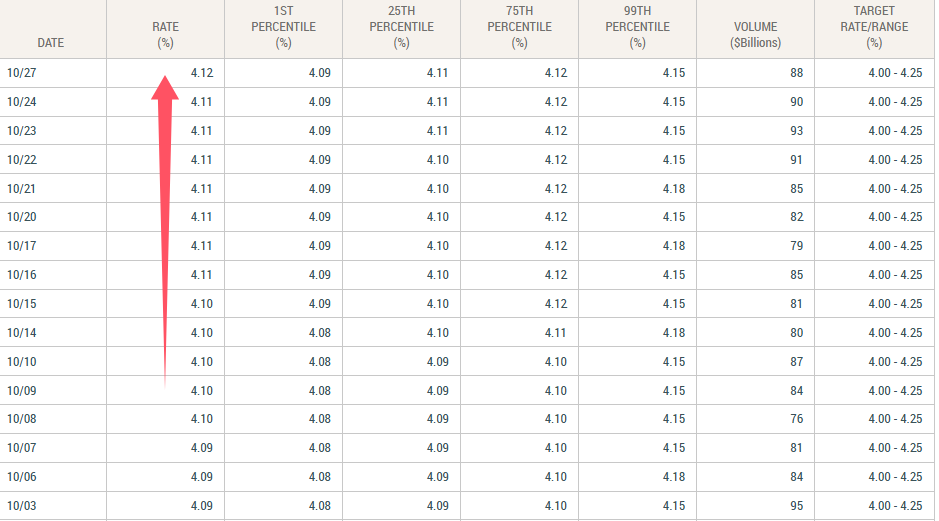
Task: Select the 75TH PERCENTILE column header
Action: (519, 28)
